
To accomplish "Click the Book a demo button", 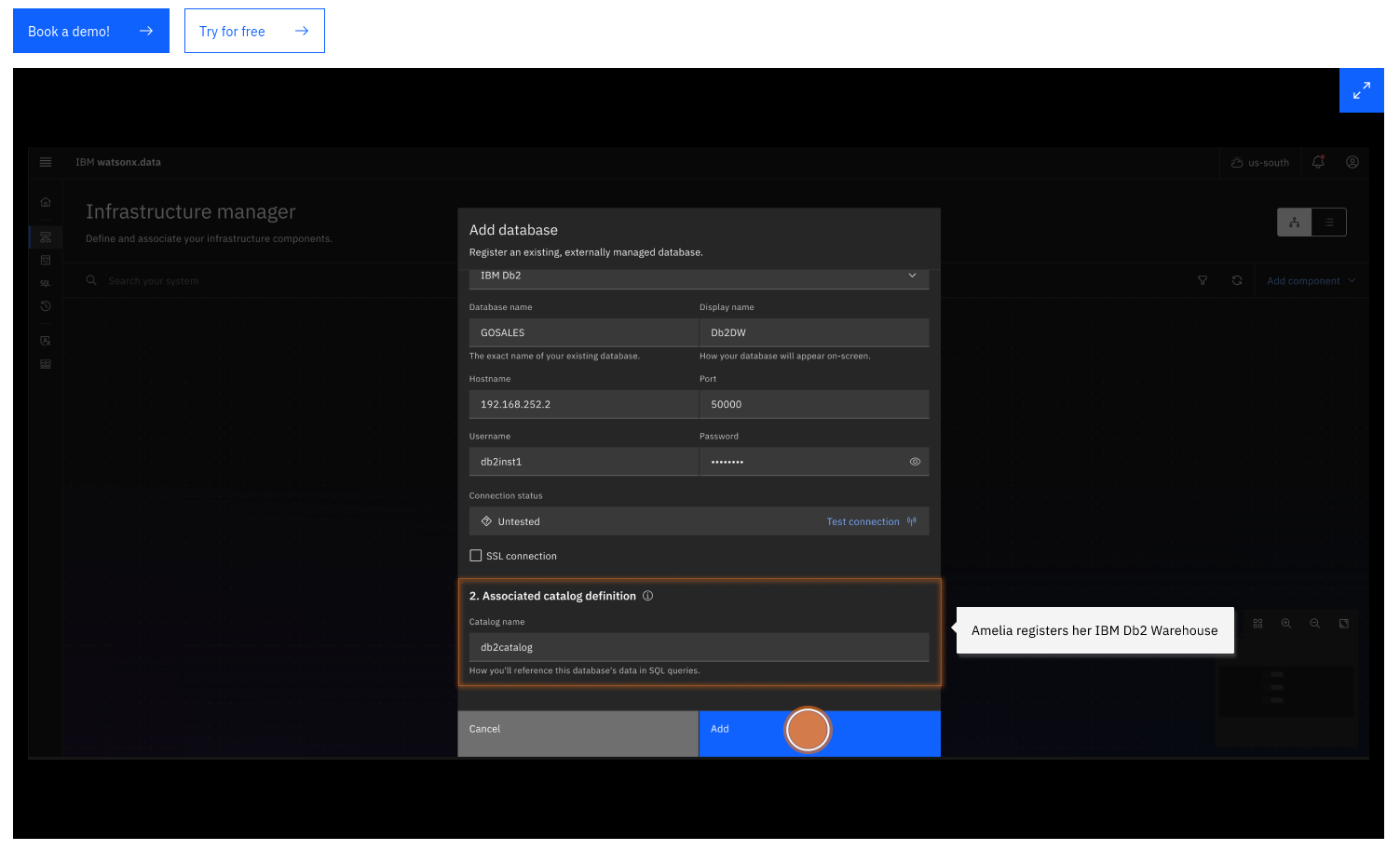I will [x=91, y=31].
